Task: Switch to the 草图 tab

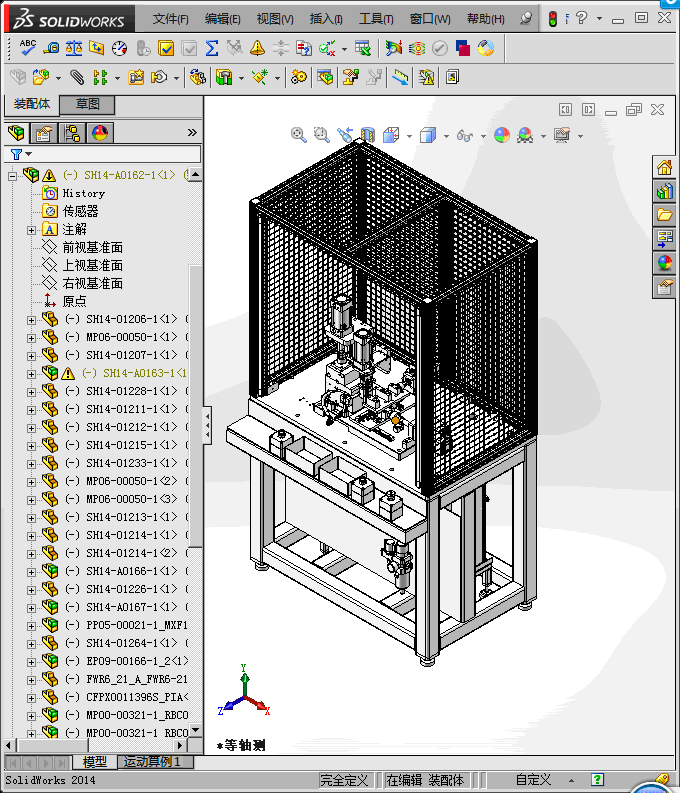Action: click(x=87, y=105)
